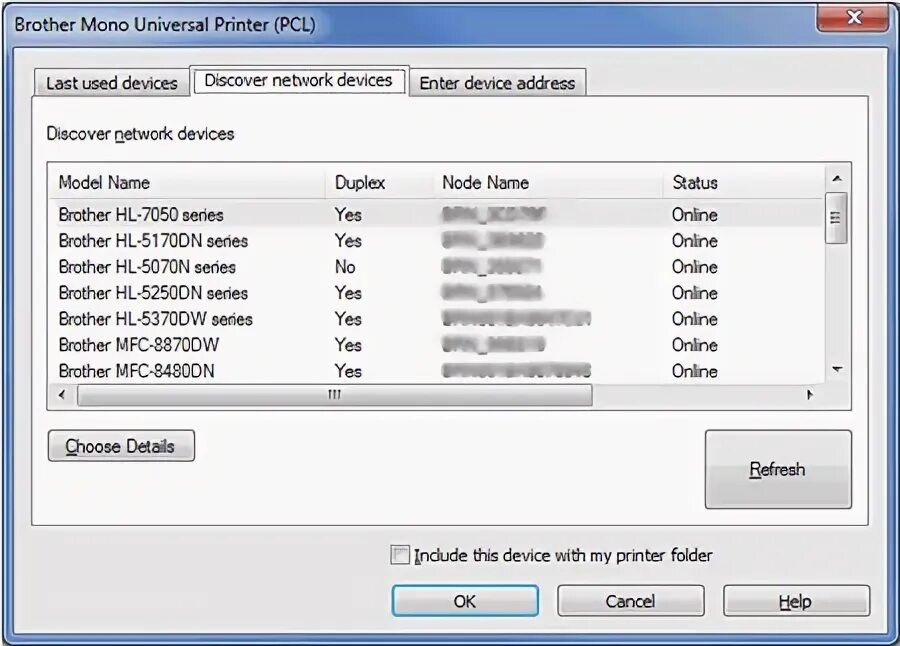900x646 pixels.
Task: Confirm the dialog with OK
Action: tap(465, 601)
